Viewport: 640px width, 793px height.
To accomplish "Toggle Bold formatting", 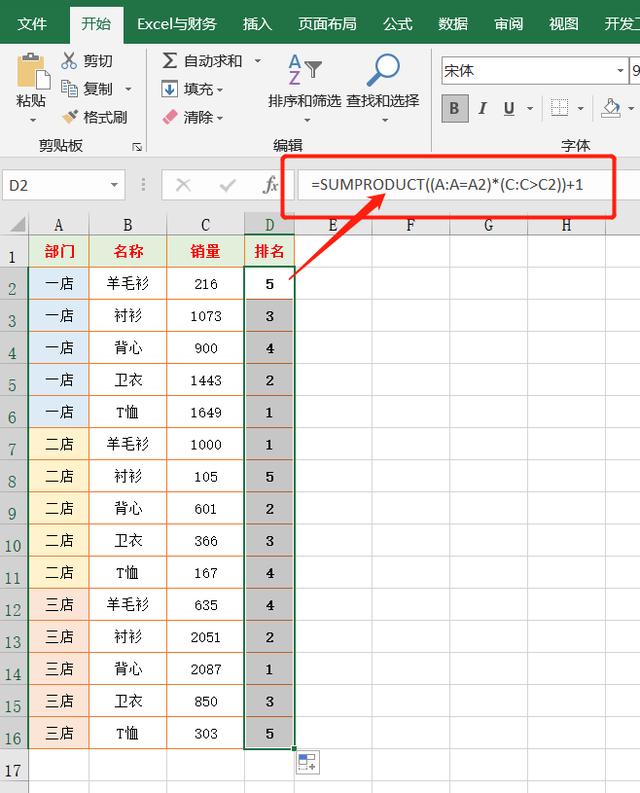I will [454, 108].
